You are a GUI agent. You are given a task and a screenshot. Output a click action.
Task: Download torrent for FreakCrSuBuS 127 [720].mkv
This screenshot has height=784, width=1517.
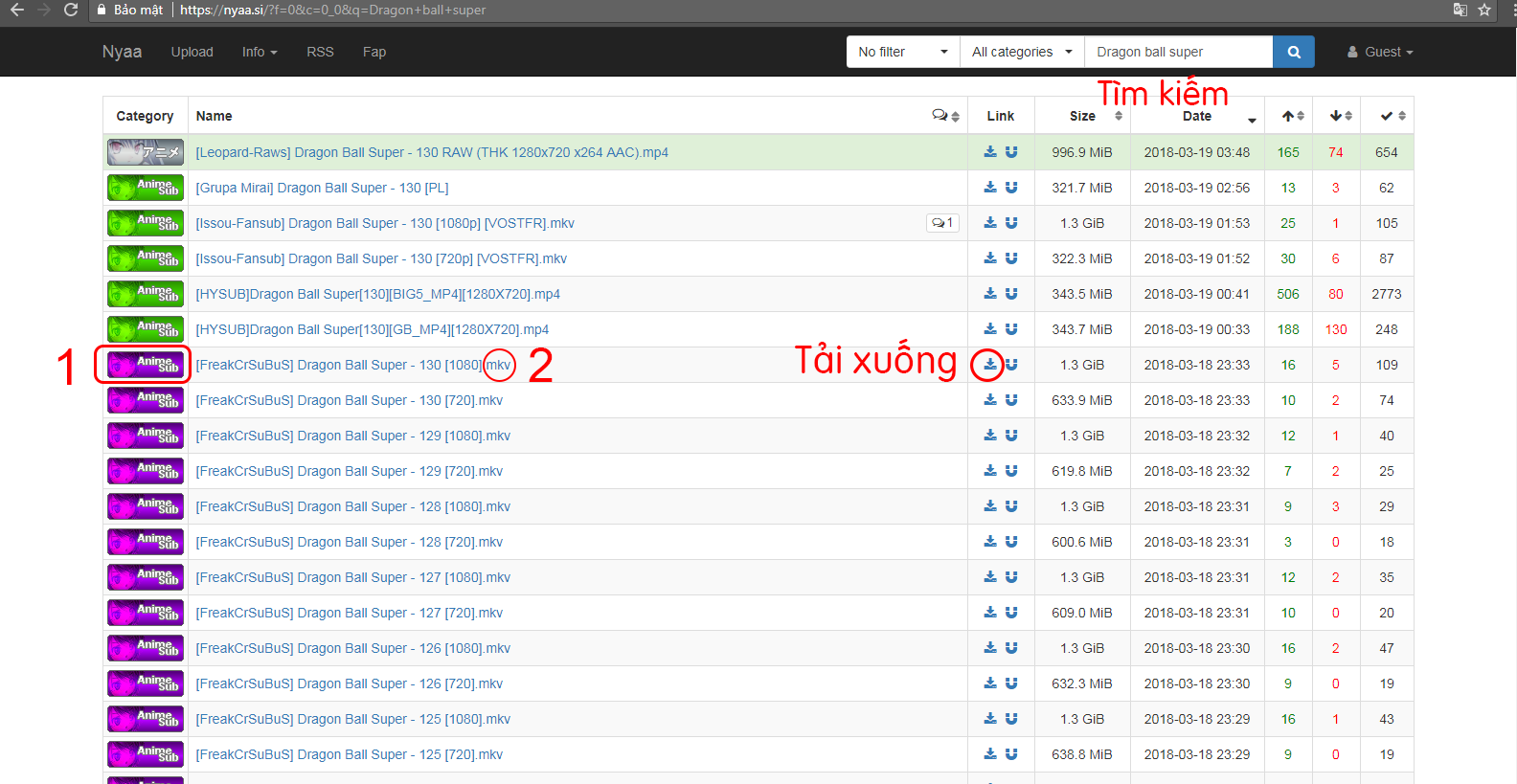(x=990, y=613)
